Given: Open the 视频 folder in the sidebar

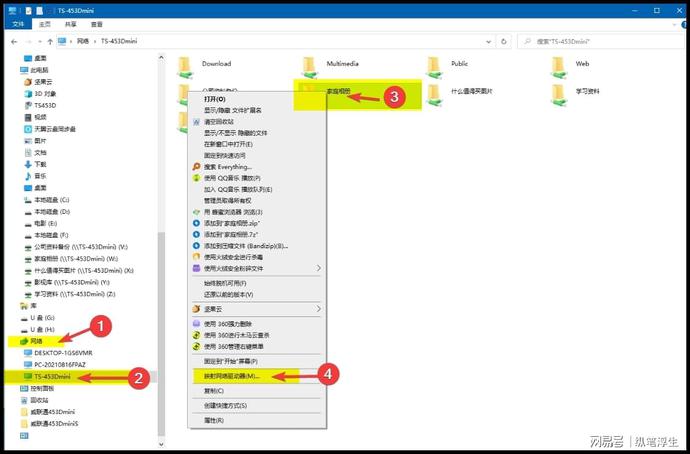Looking at the screenshot, I should click(x=35, y=117).
